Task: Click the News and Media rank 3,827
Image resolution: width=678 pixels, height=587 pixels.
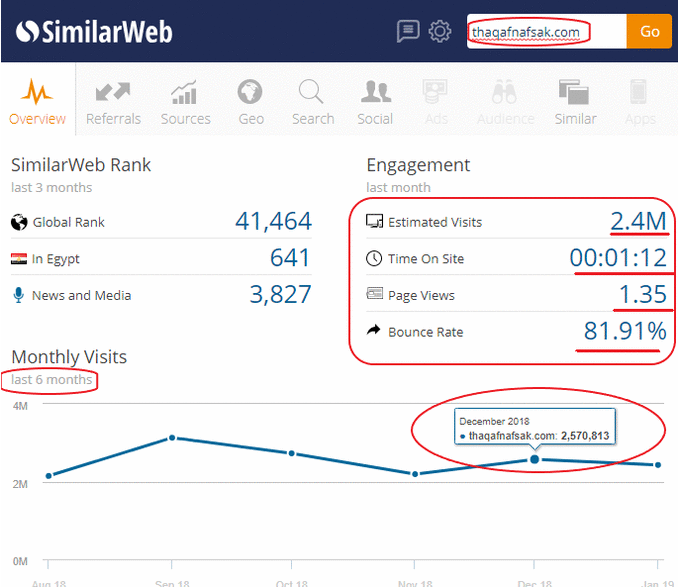Action: (x=280, y=295)
